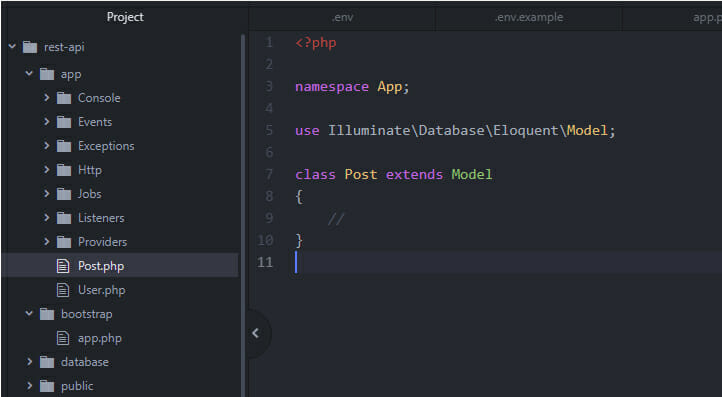This screenshot has height=397, width=722.
Task: Expand the Events folder chevron
Action: [47, 122]
